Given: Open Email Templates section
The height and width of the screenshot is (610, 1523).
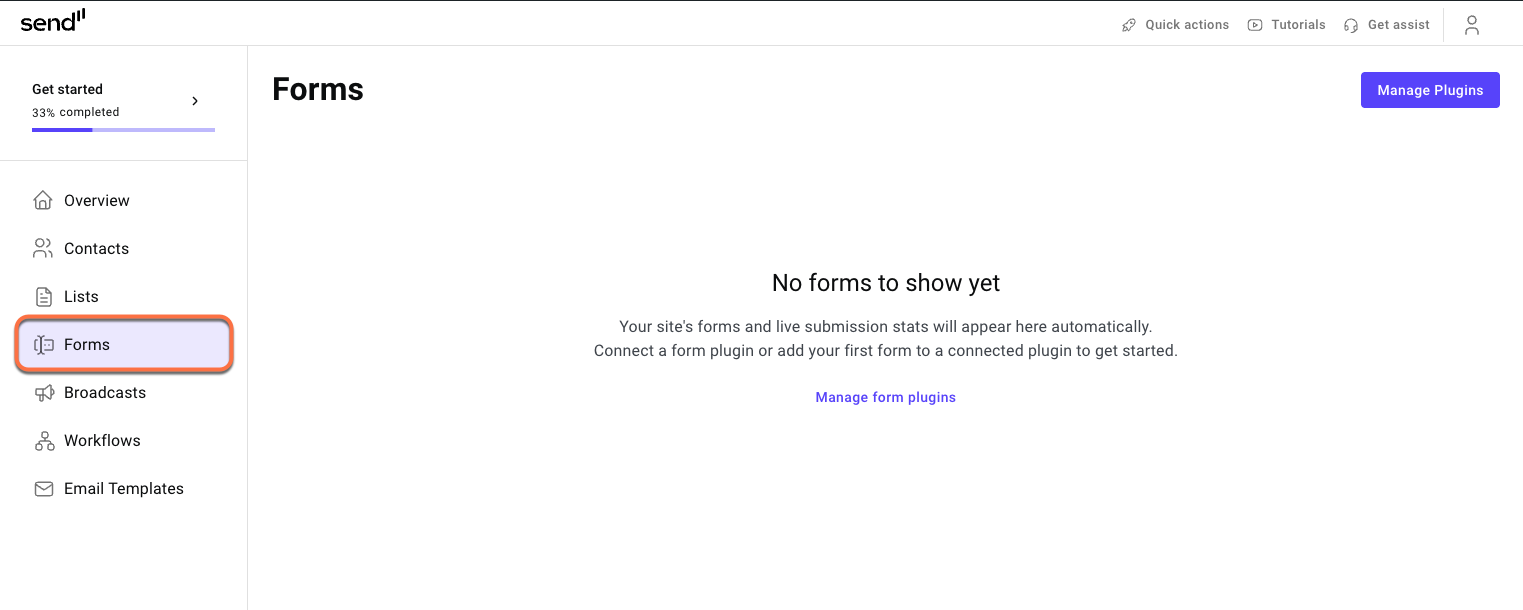Looking at the screenshot, I should (x=124, y=488).
